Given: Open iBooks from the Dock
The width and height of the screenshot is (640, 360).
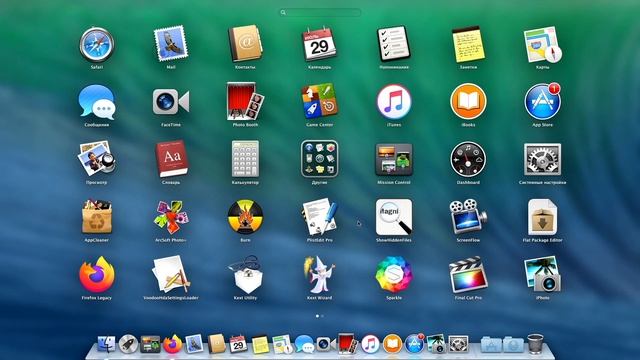Looking at the screenshot, I should click(392, 344).
